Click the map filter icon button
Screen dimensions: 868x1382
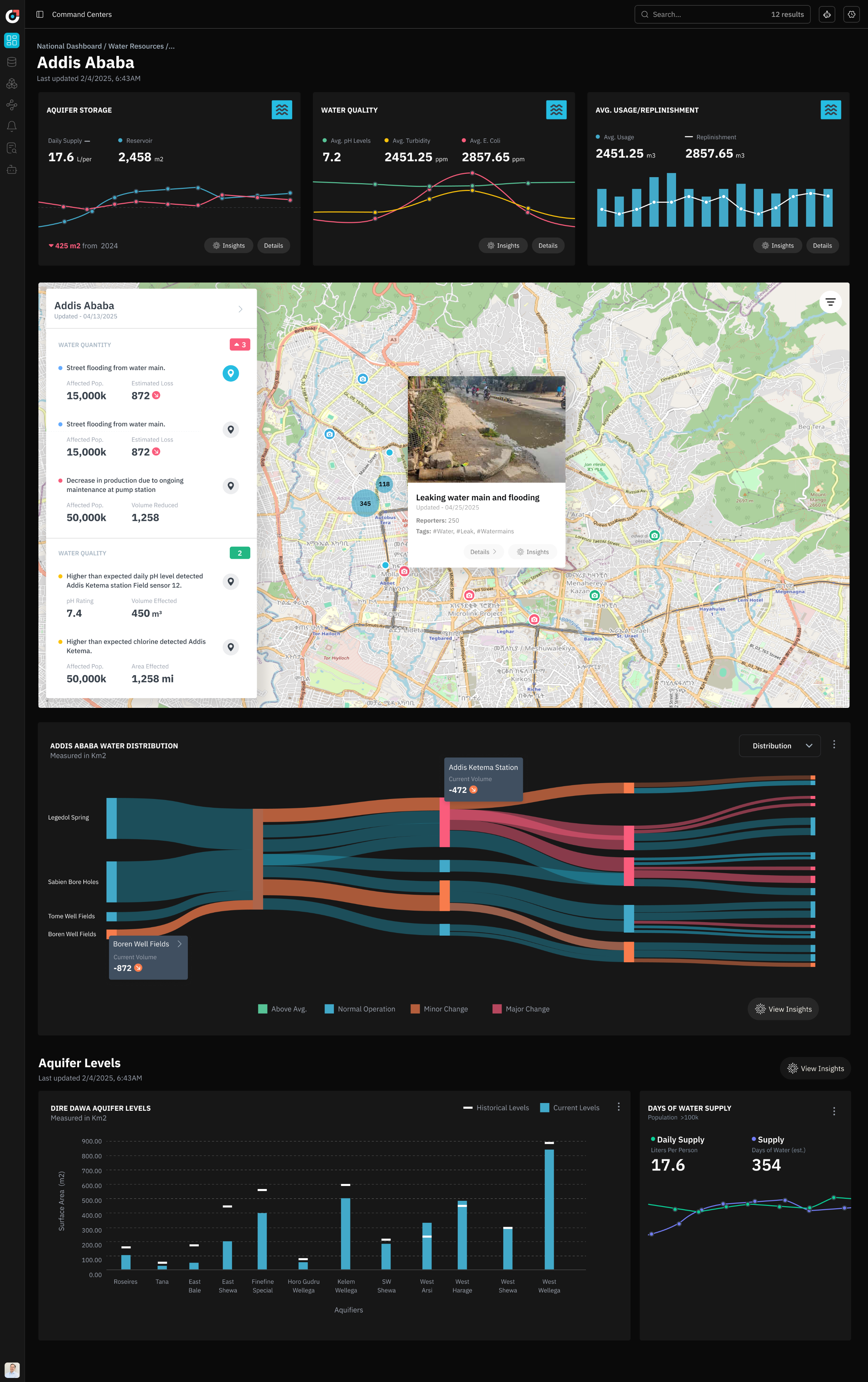click(830, 302)
